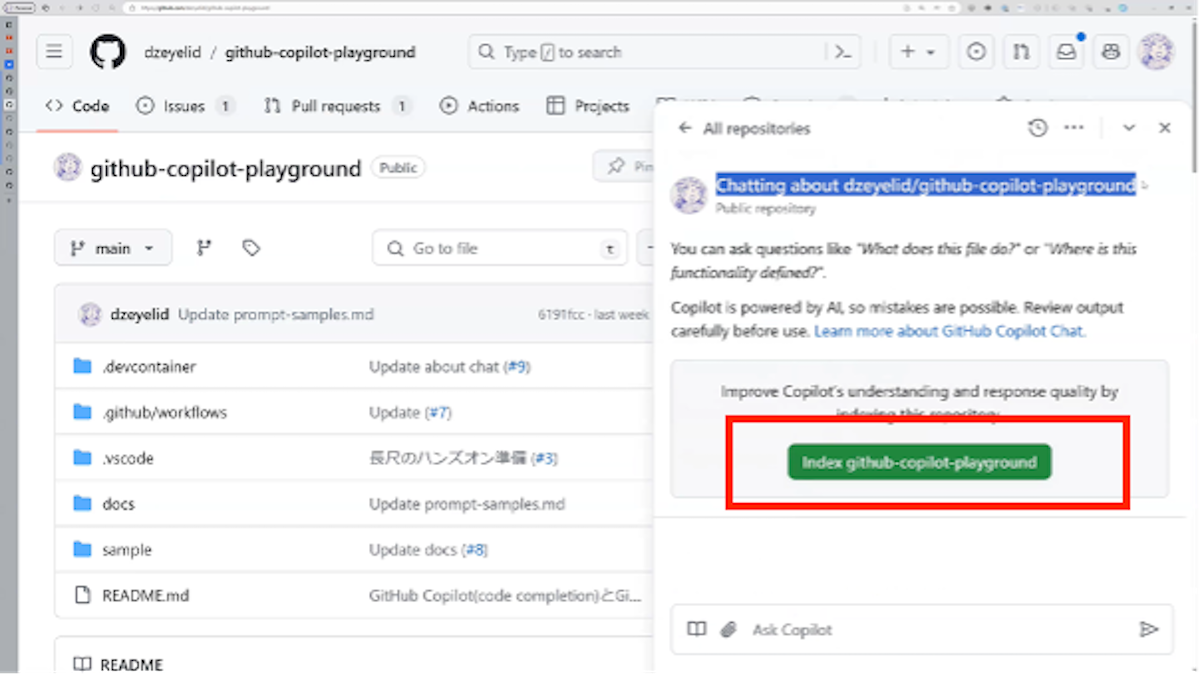Viewport: 1200px width, 675px height.
Task: Open the #9 pull request link
Action: [517, 367]
